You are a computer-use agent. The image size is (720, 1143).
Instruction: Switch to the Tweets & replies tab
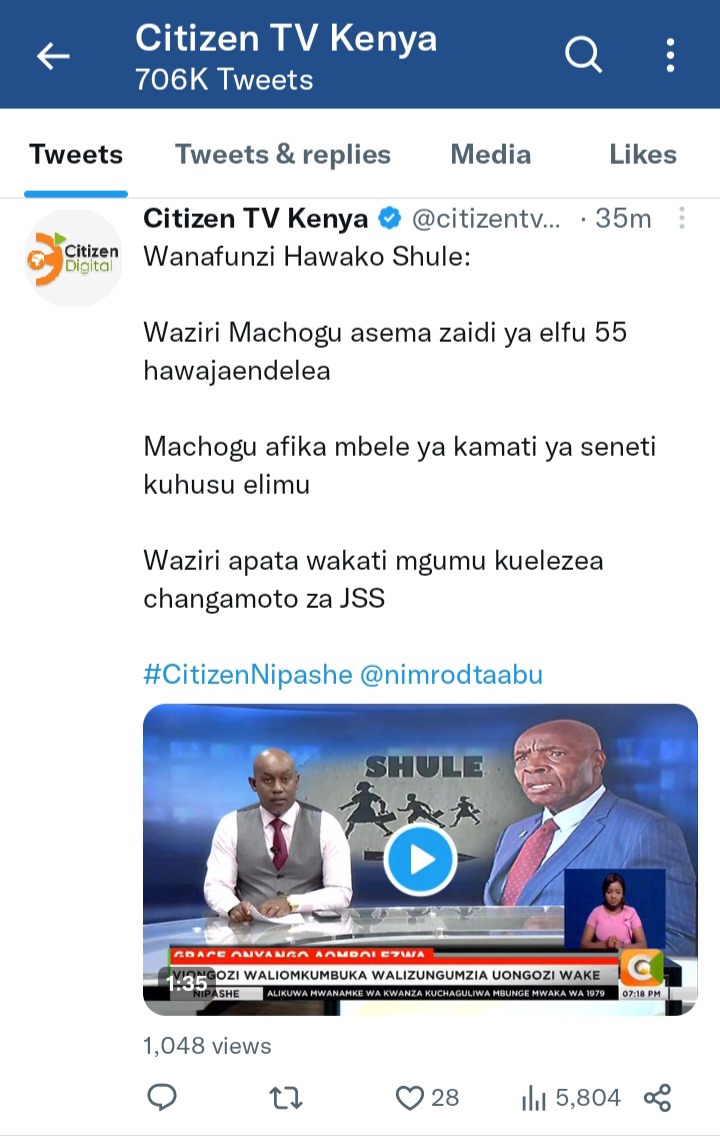283,155
